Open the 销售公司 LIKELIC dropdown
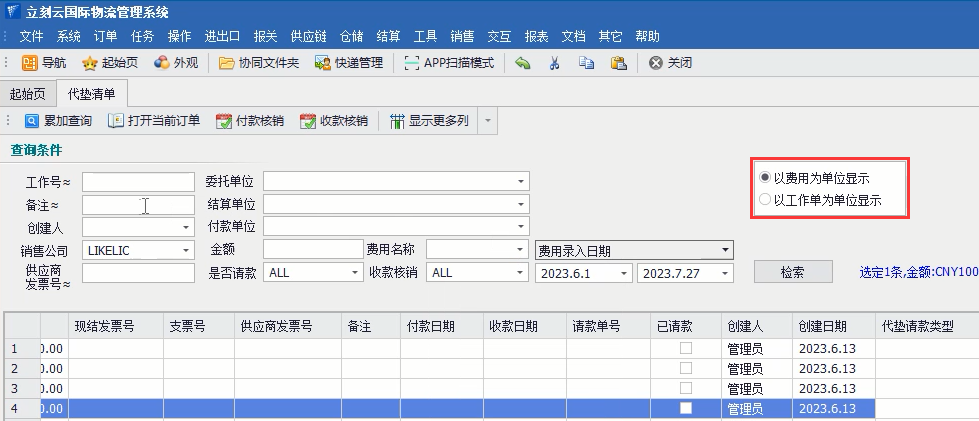The width and height of the screenshot is (979, 421). pyautogui.click(x=185, y=250)
